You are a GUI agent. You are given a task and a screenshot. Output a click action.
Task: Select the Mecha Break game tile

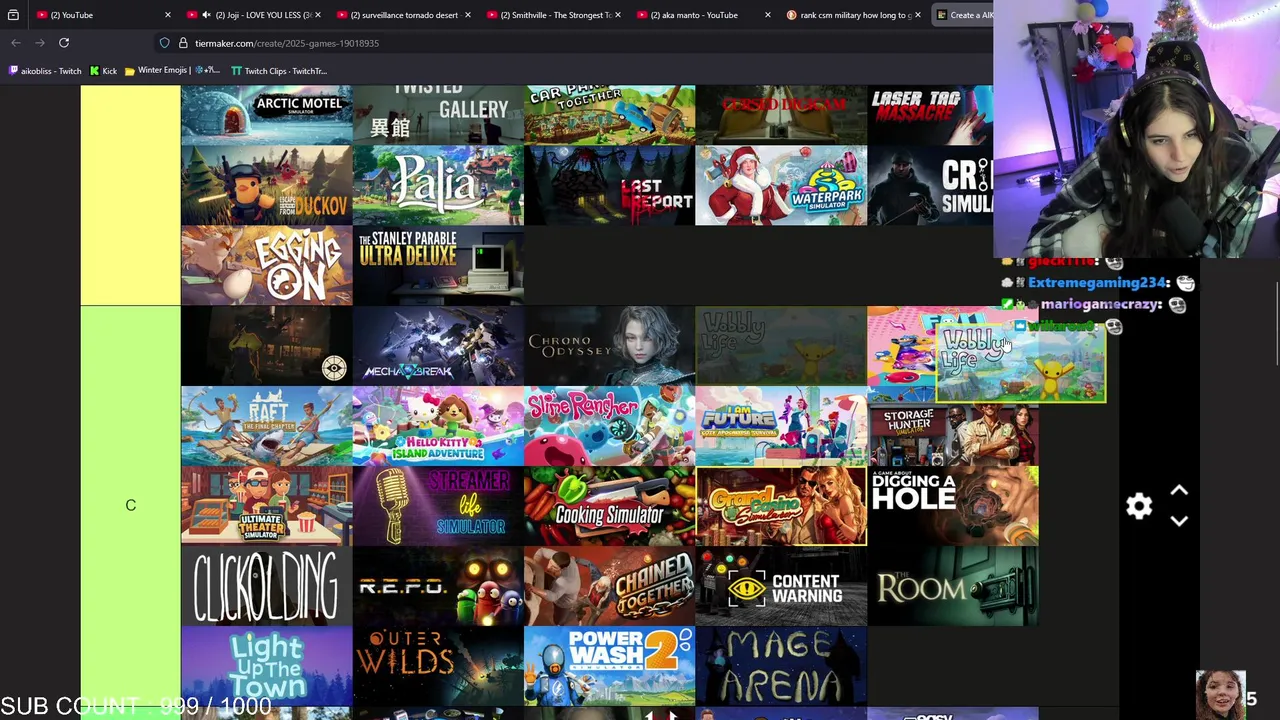tap(438, 346)
